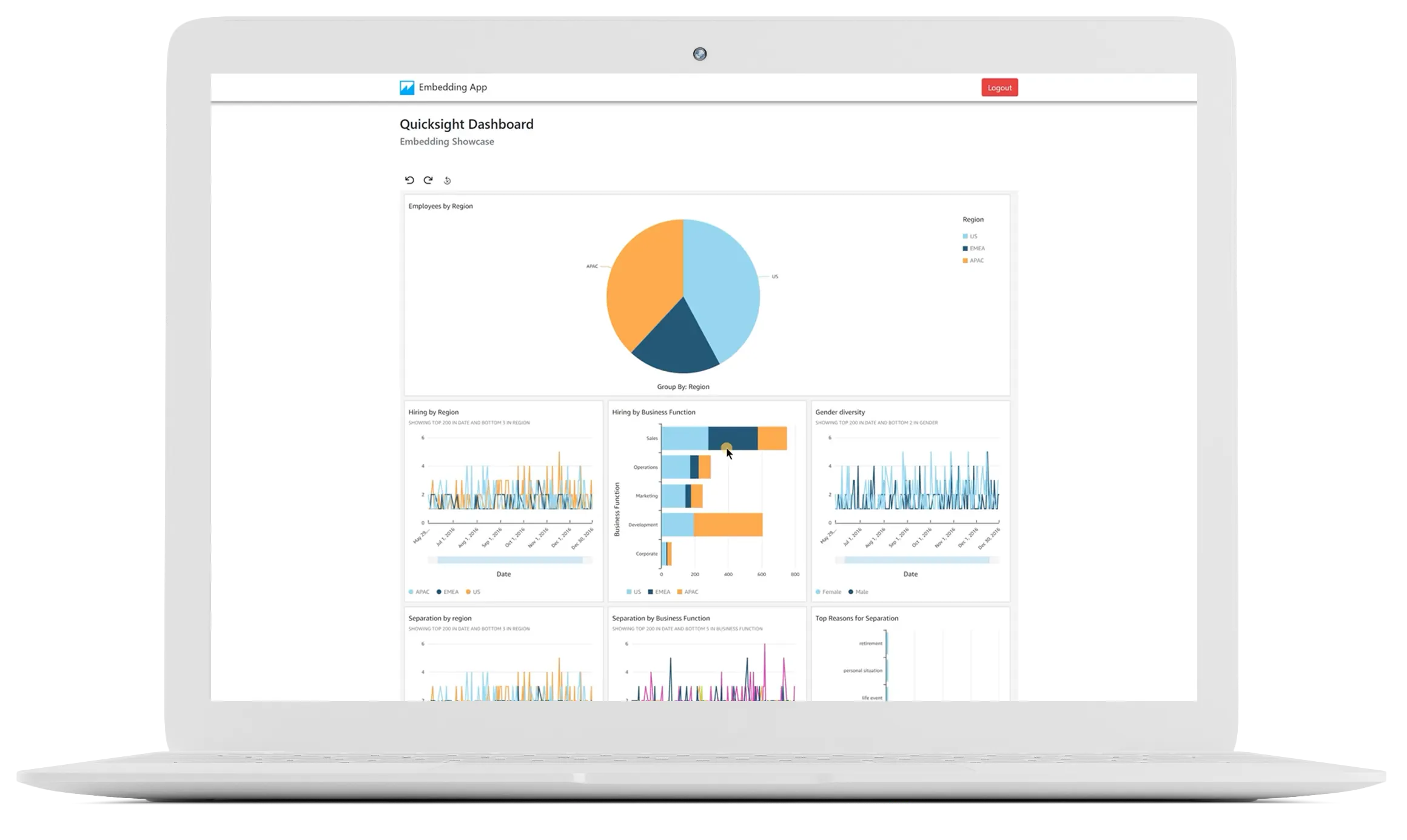1407x840 pixels.
Task: Click EMEA legend item under Hiring by Region
Action: point(448,591)
